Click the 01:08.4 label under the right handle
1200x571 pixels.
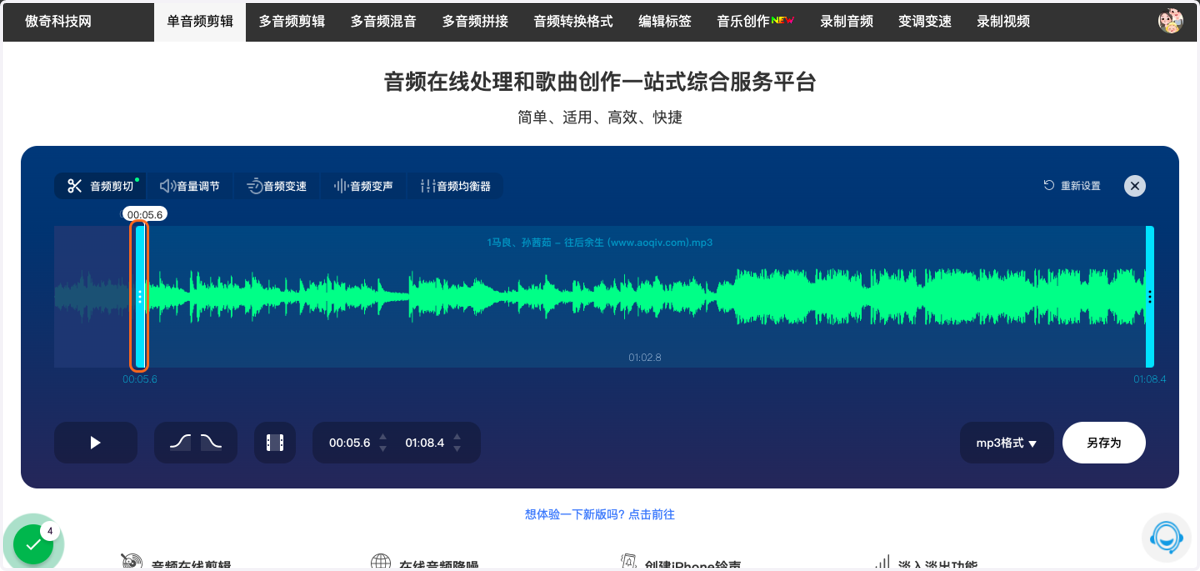pos(1149,380)
